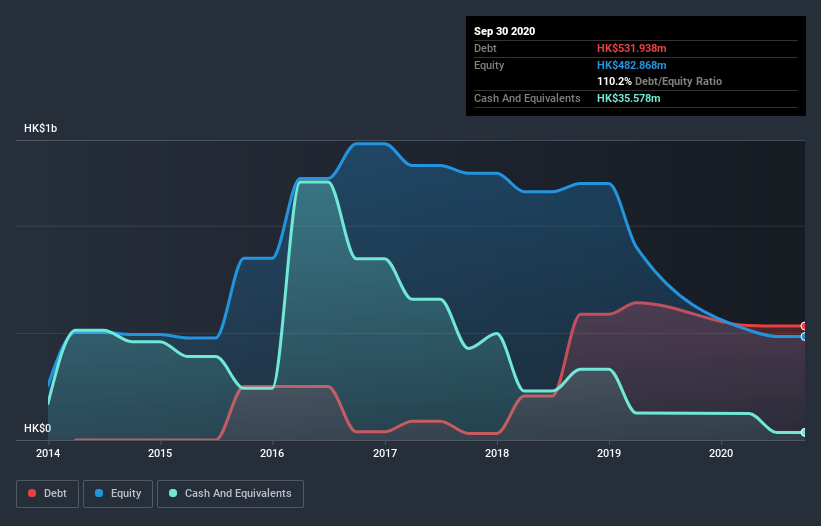
Task: Click the 110.2% Debt/Equity Ratio text
Action: pyautogui.click(x=659, y=81)
